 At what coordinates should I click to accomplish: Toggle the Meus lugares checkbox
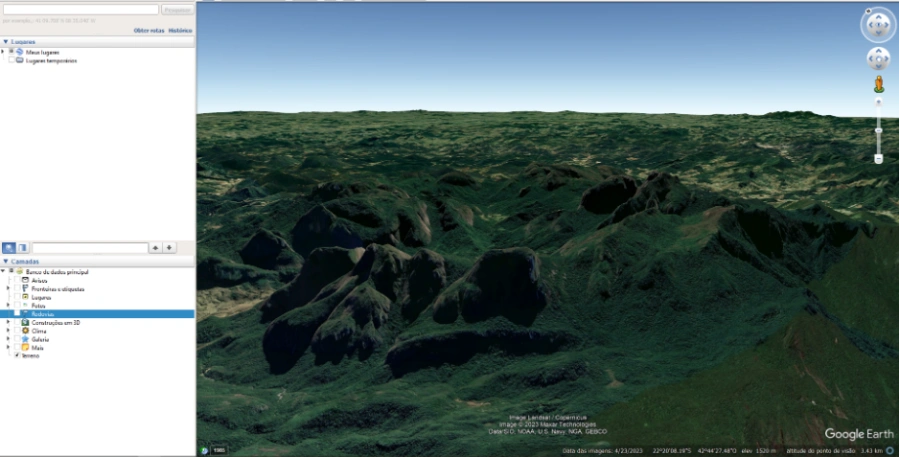tap(11, 52)
